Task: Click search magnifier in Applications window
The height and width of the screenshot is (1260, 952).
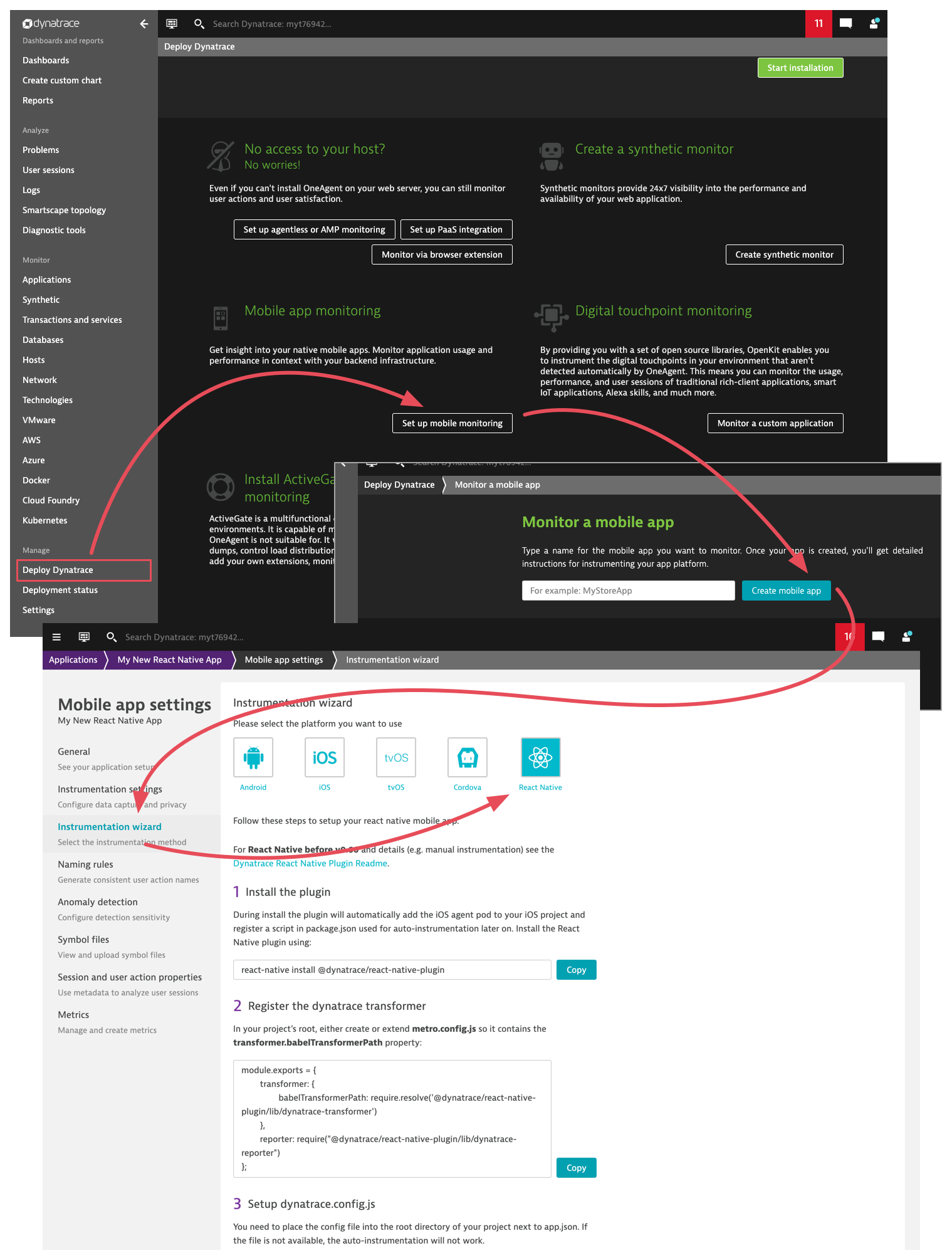Action: click(112, 637)
